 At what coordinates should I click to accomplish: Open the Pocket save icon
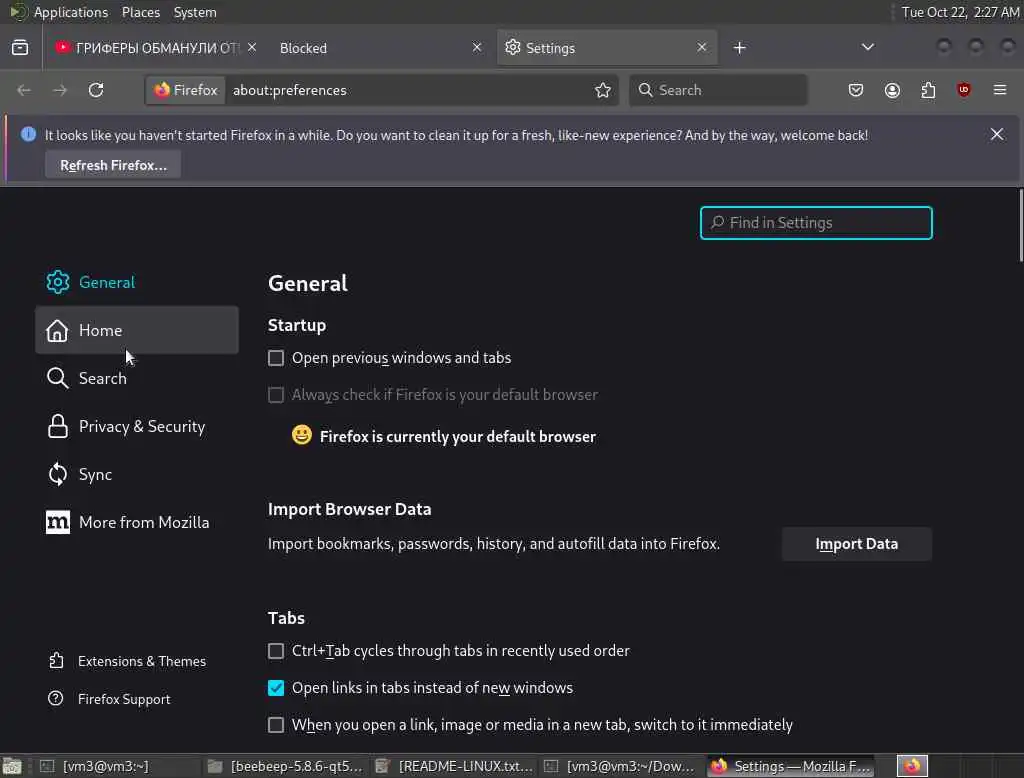pos(856,90)
